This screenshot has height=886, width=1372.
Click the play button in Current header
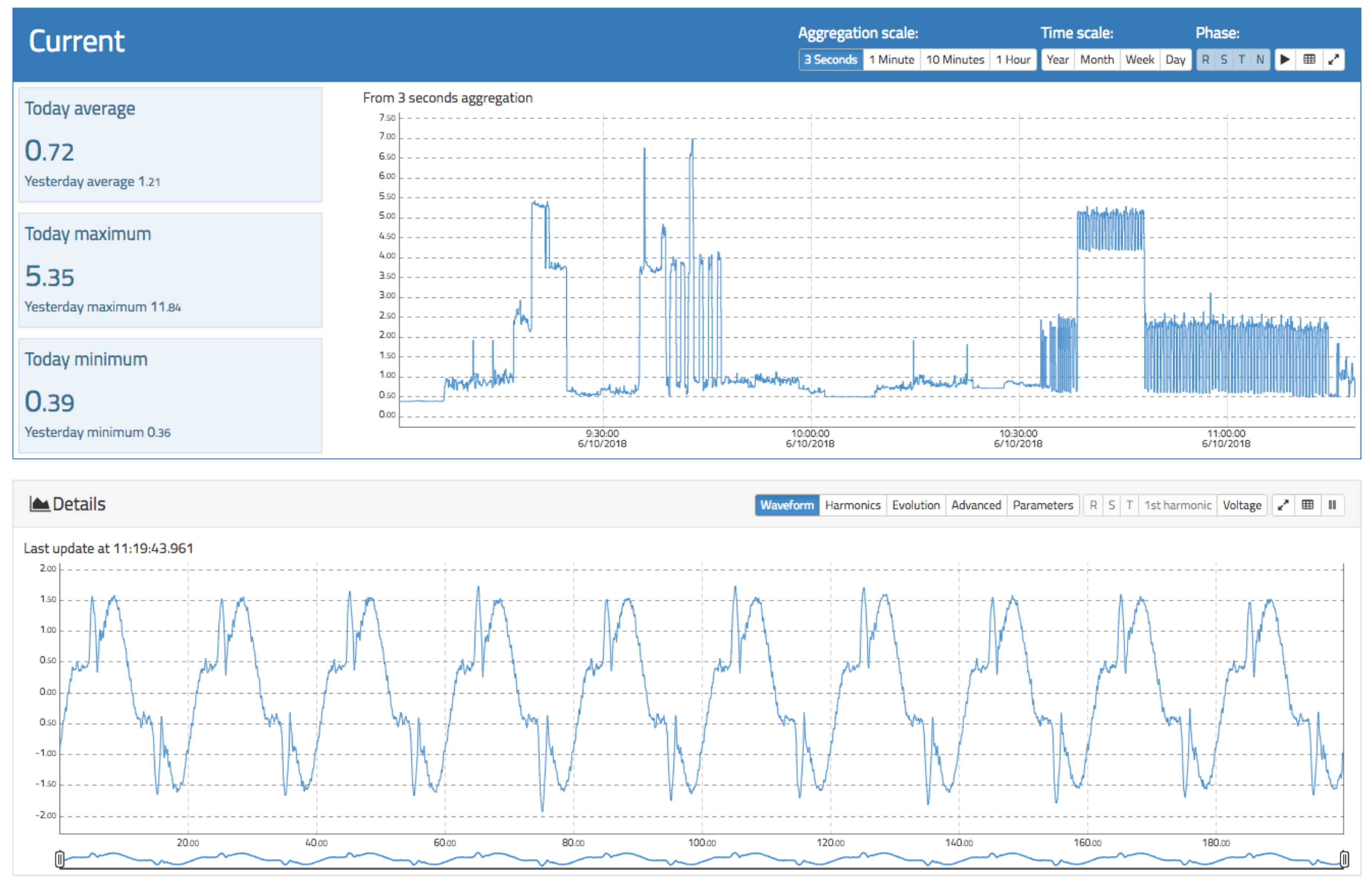[x=1285, y=59]
